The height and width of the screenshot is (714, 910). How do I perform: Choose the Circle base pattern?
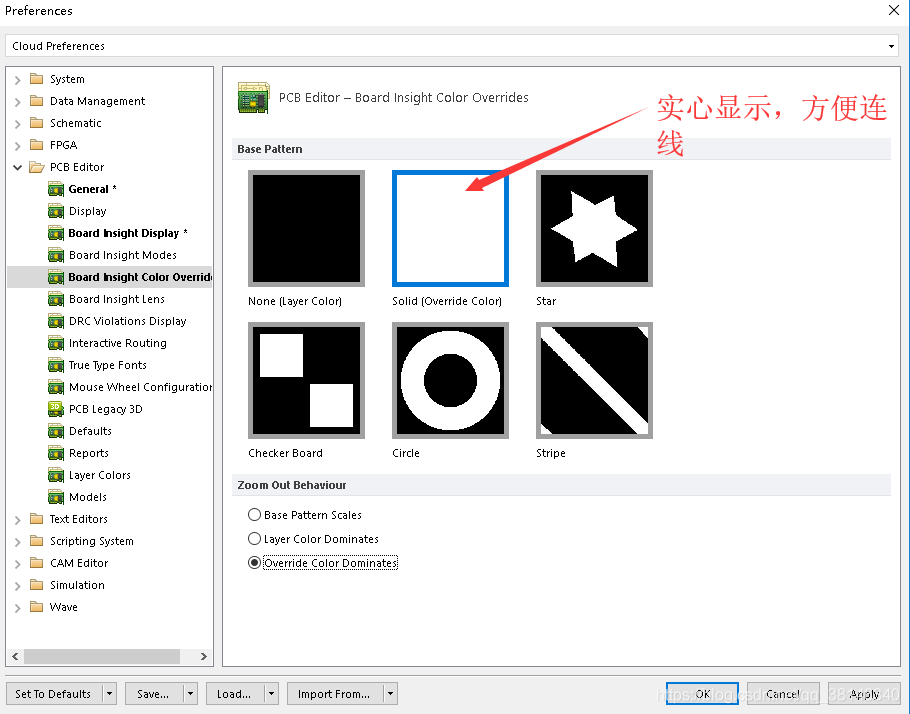pyautogui.click(x=450, y=380)
